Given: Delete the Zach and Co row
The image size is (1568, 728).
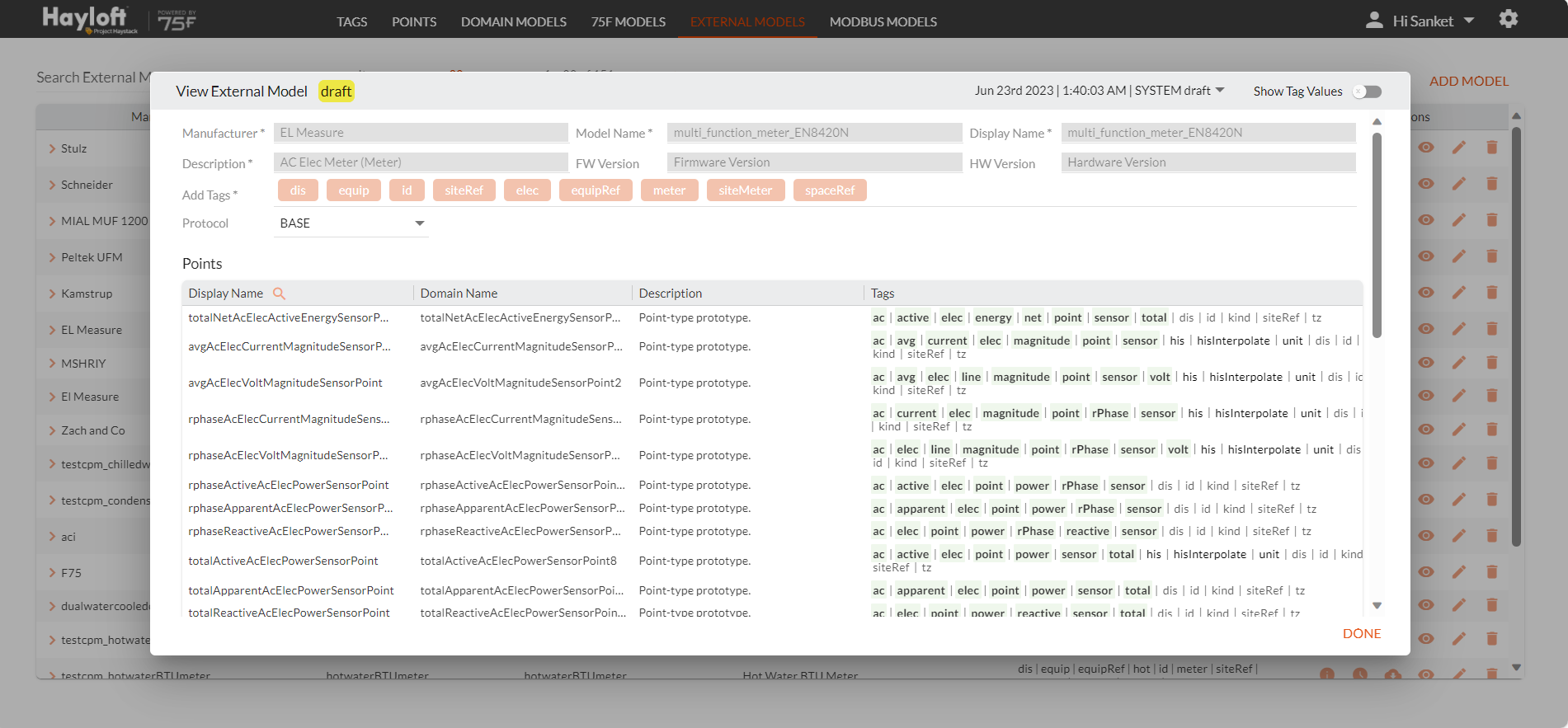Looking at the screenshot, I should point(1492,430).
